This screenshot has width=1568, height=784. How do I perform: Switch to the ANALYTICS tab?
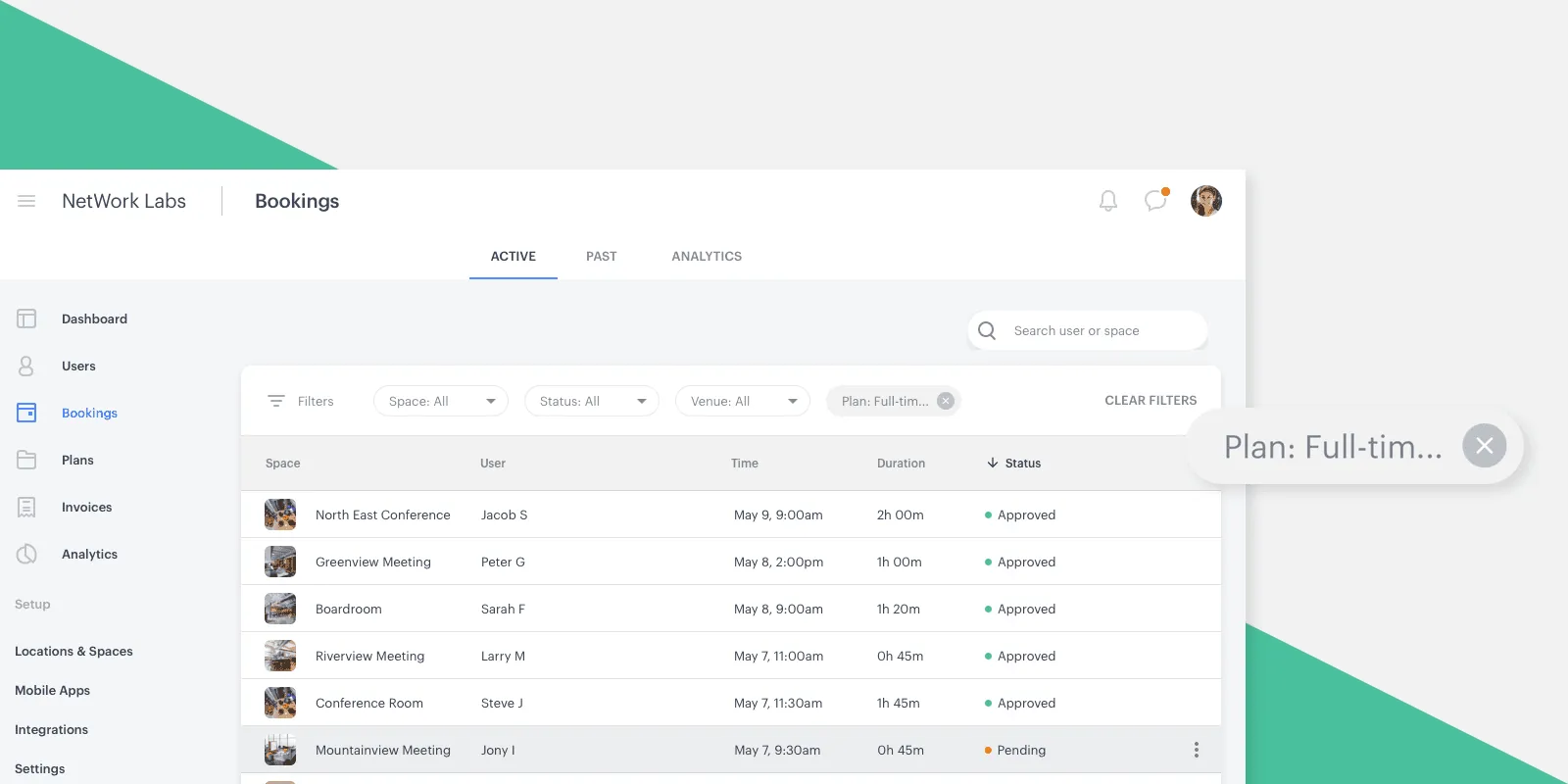click(x=707, y=256)
